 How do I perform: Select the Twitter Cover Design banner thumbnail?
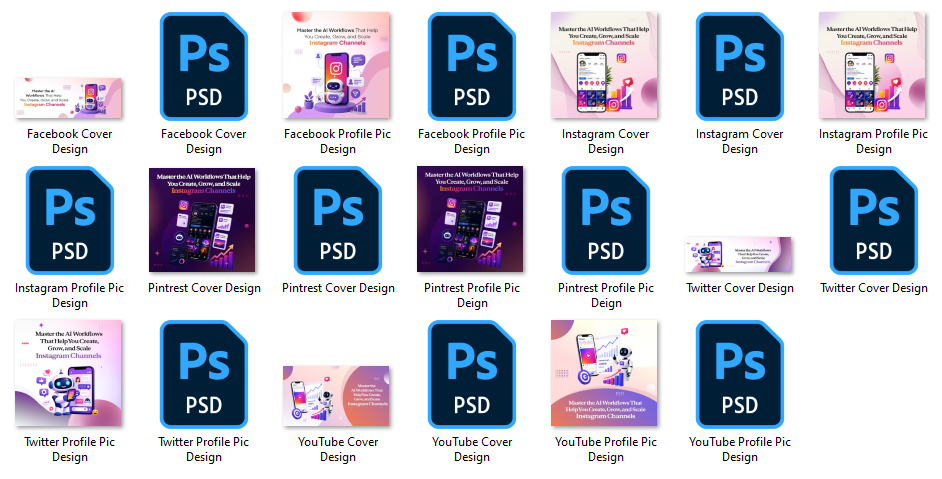pos(738,255)
